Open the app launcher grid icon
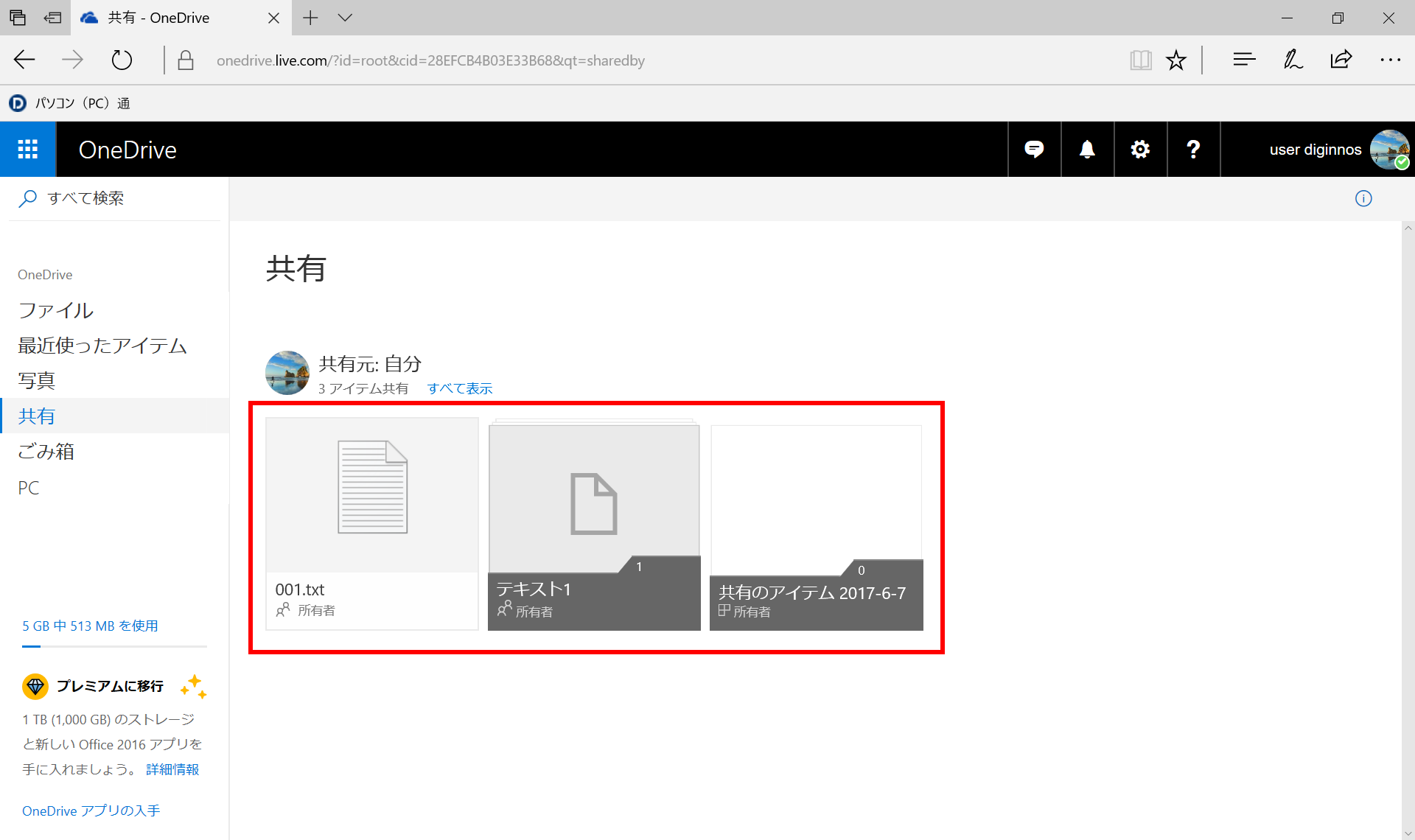1415x840 pixels. [x=28, y=150]
